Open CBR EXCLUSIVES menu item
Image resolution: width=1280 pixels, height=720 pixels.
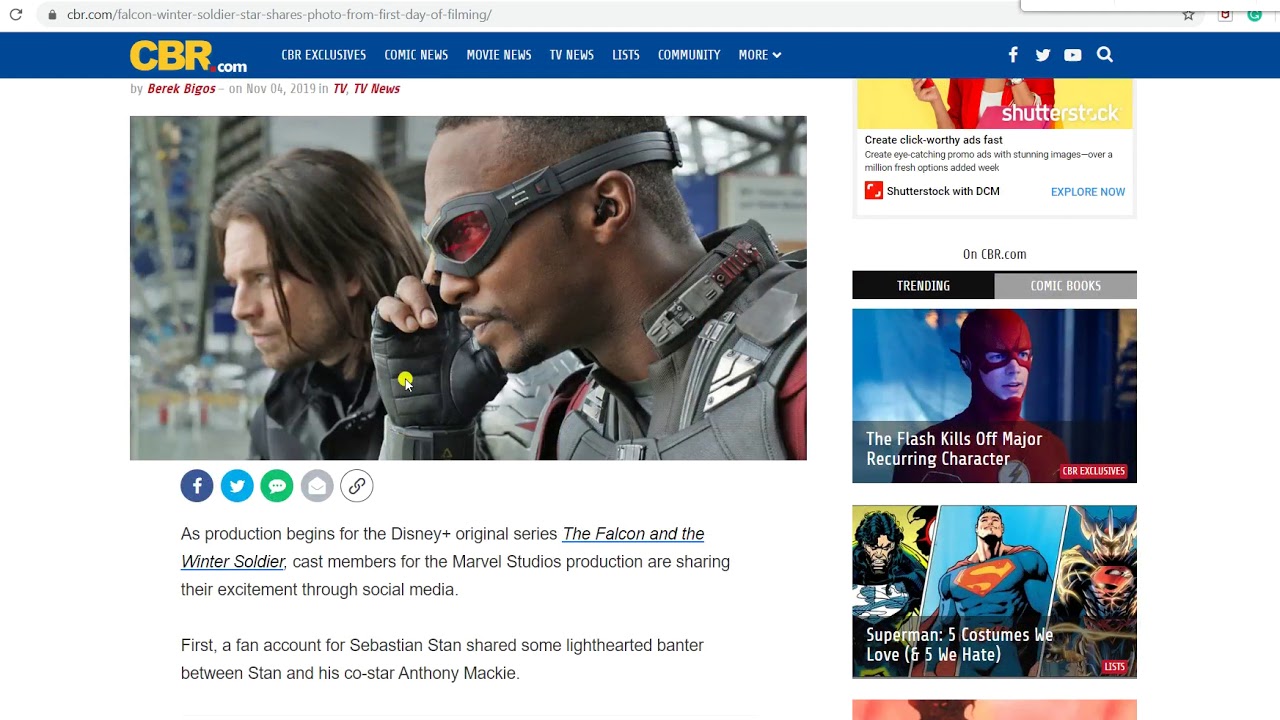pyautogui.click(x=323, y=55)
